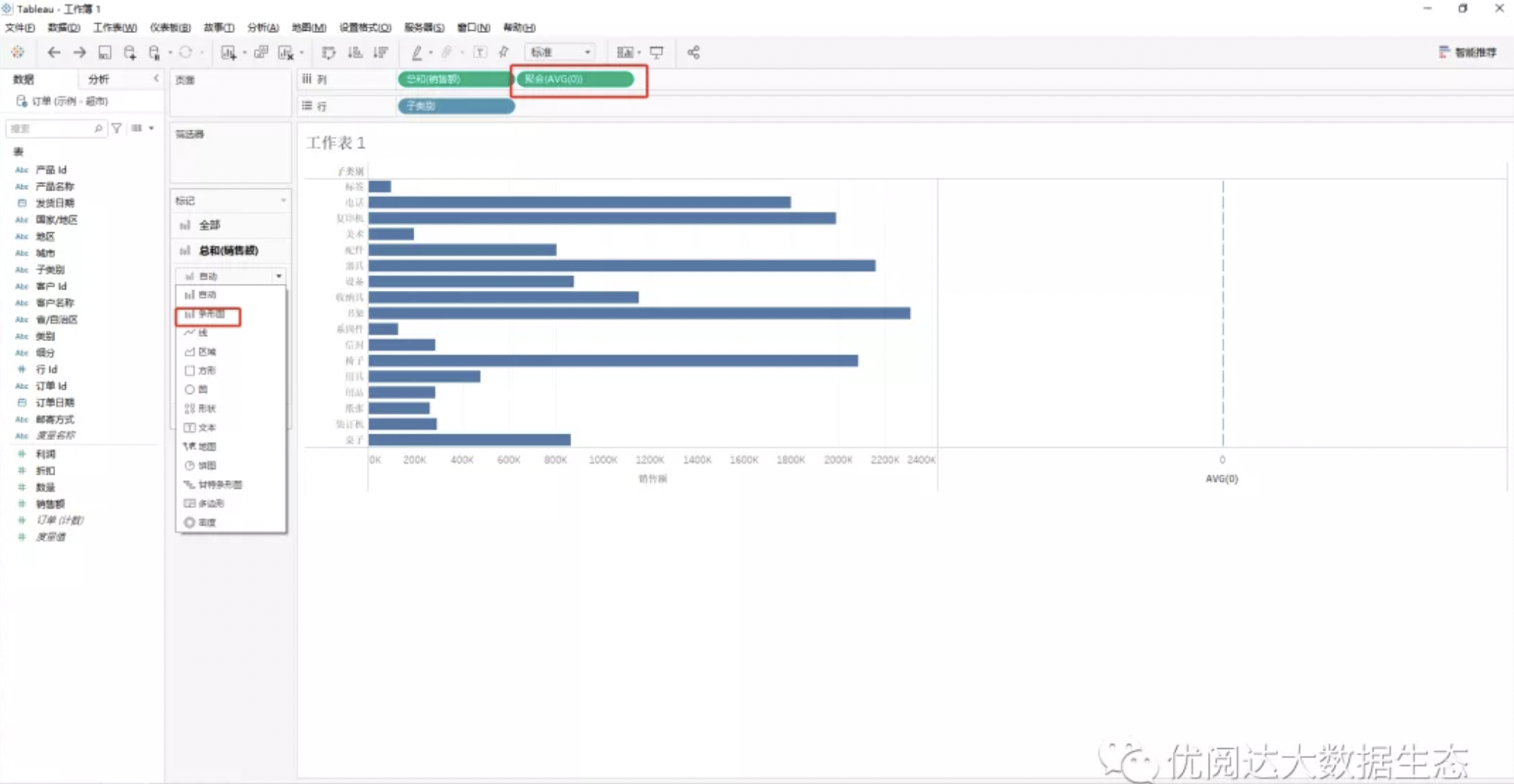The height and width of the screenshot is (784, 1514).
Task: Click the 工作表 1 sheet title
Action: (x=336, y=143)
